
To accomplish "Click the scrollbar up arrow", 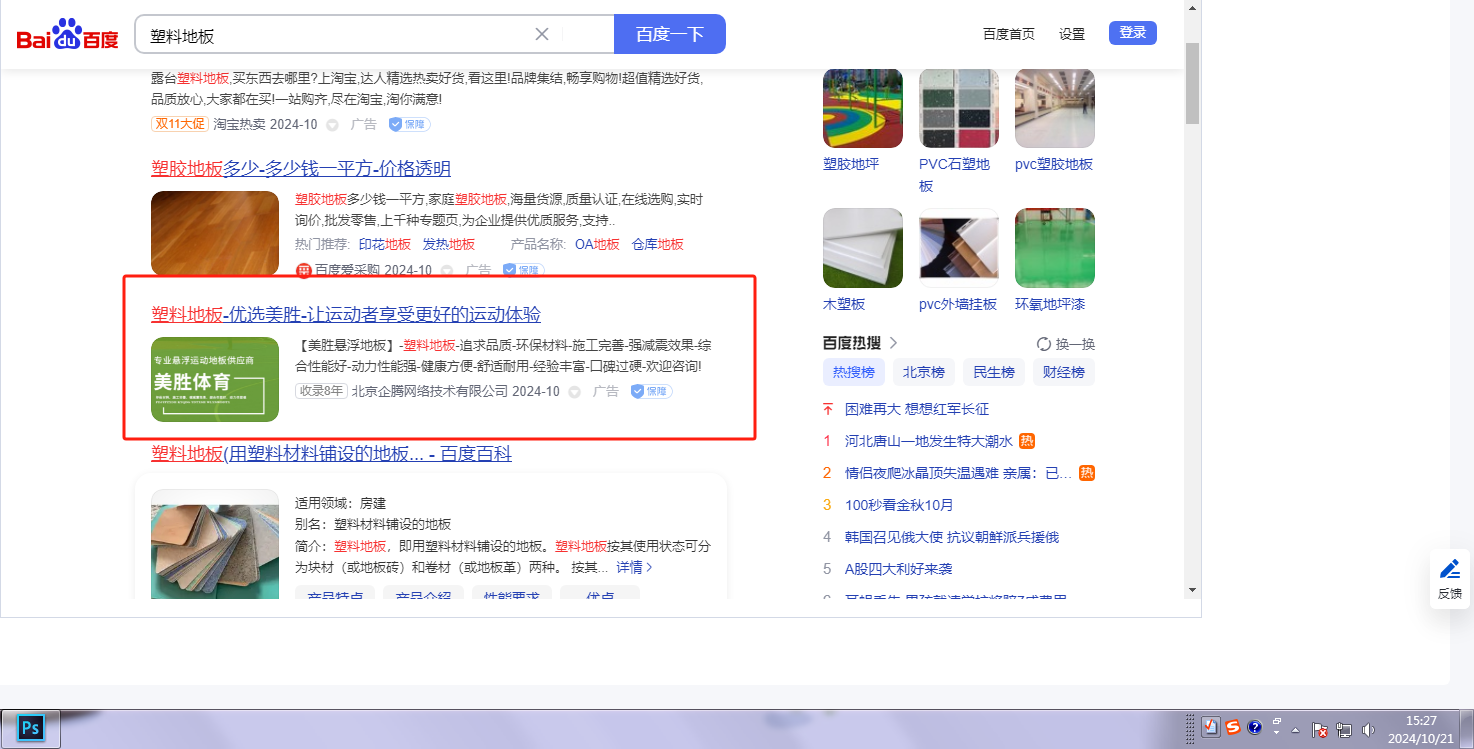I will (1192, 8).
